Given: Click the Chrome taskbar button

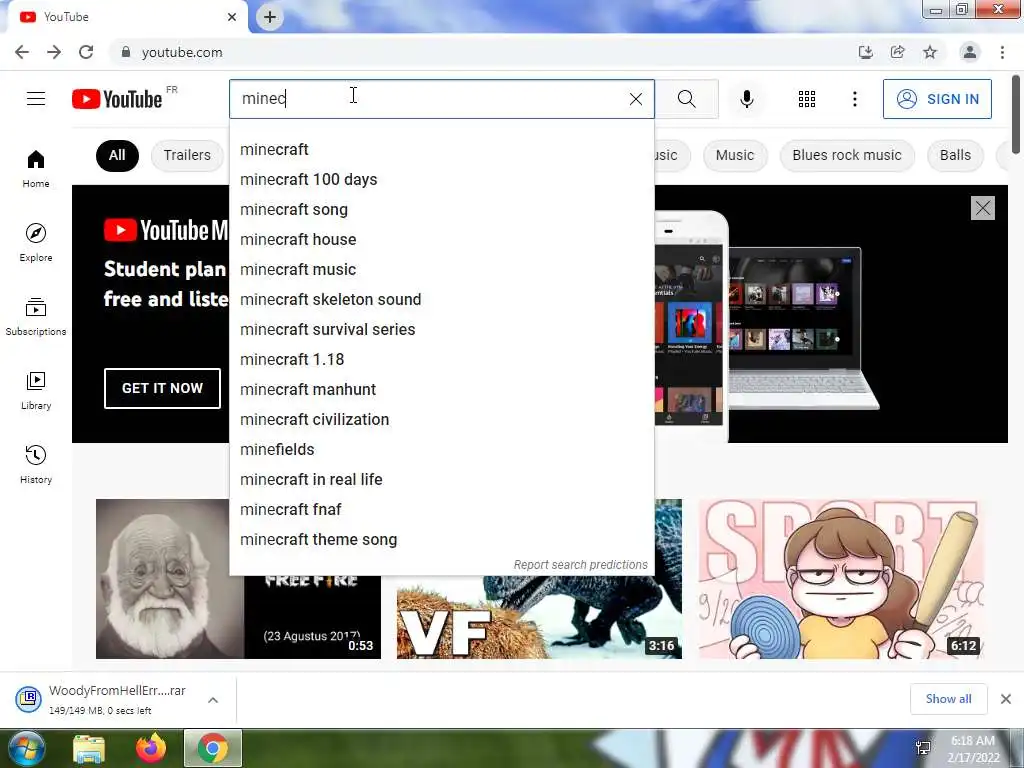Looking at the screenshot, I should point(213,748).
